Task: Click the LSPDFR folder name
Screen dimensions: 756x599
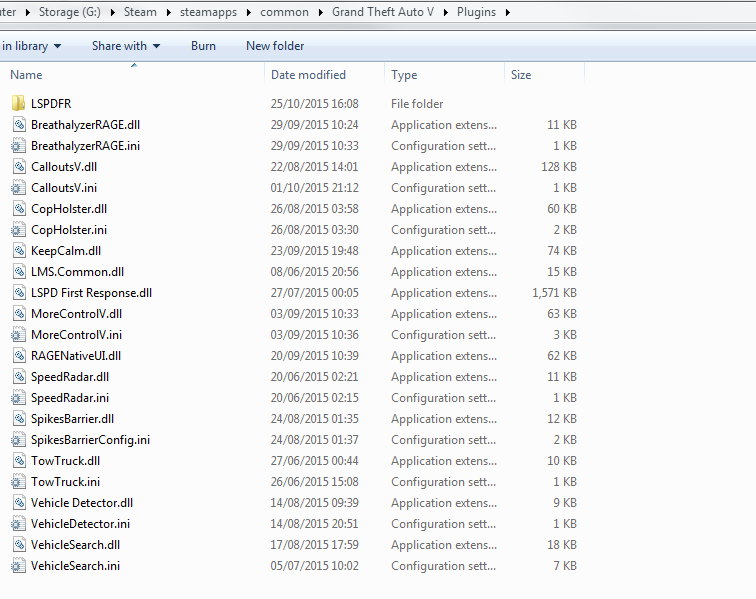Action: (51, 104)
